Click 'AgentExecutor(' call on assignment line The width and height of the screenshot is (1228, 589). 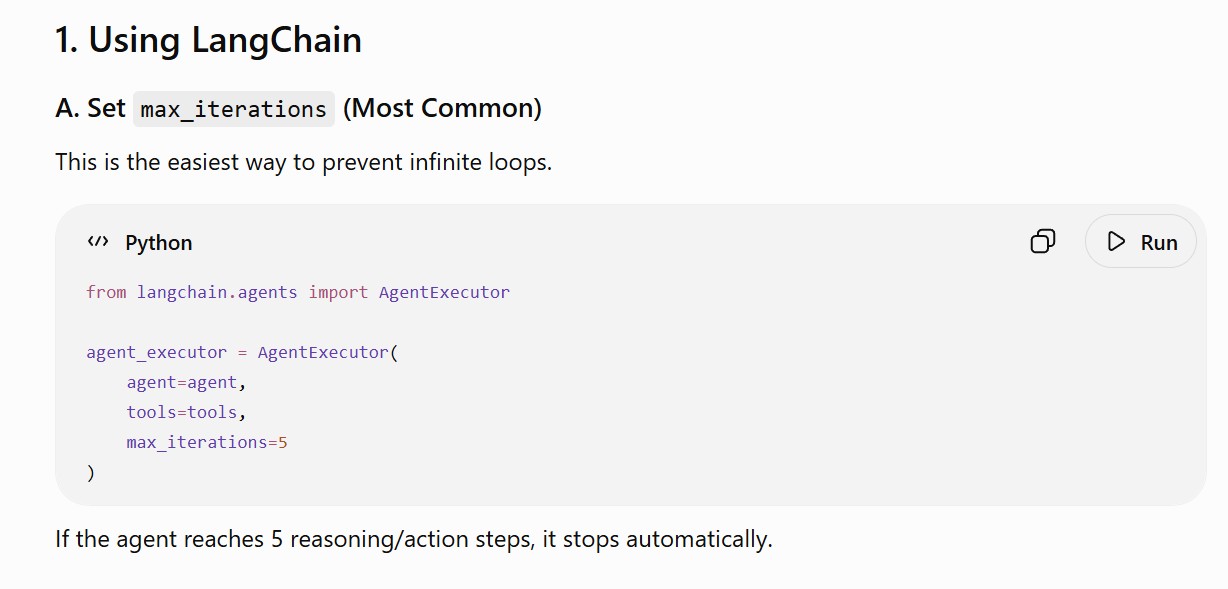pos(328,353)
